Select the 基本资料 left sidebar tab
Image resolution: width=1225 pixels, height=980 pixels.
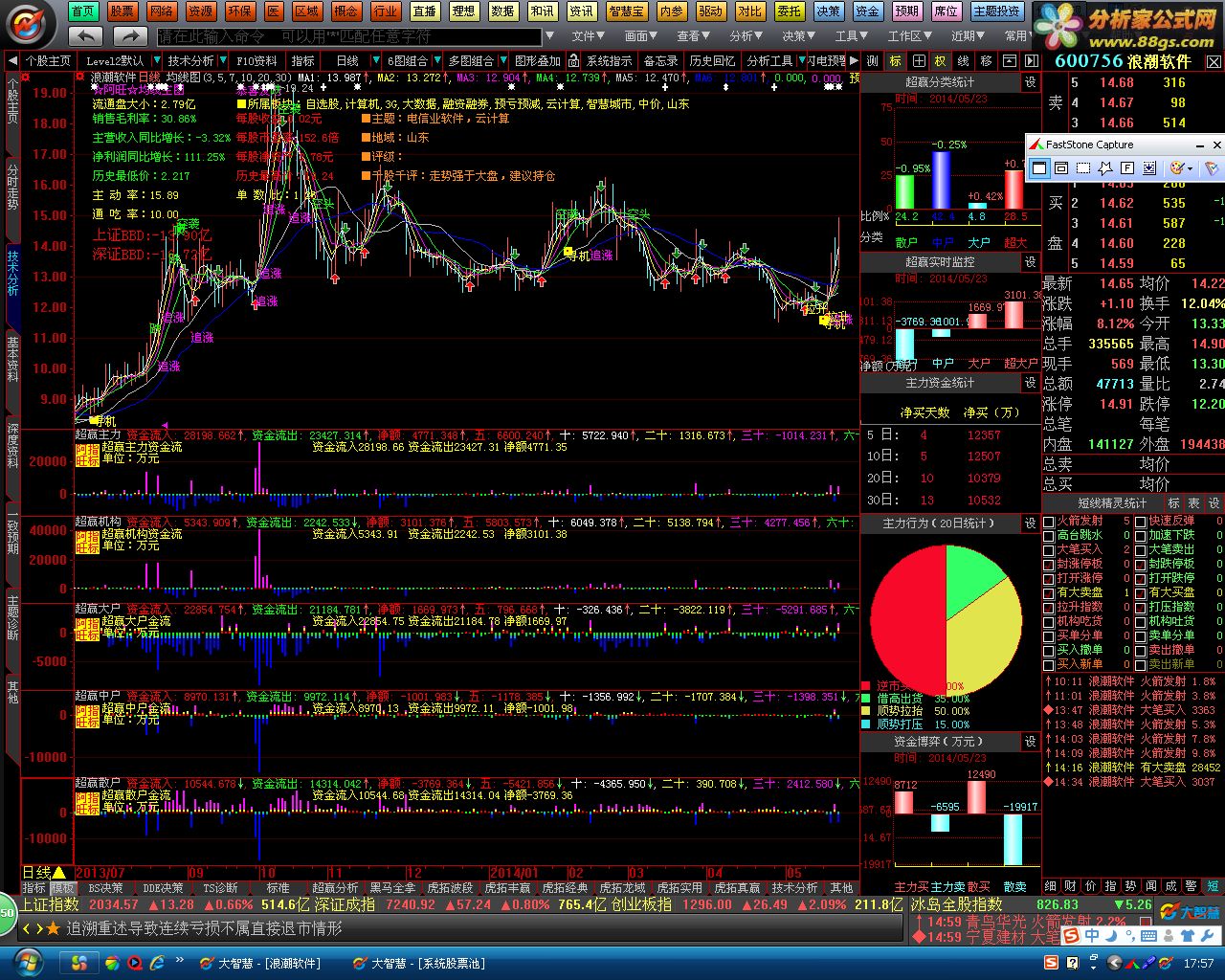12,358
